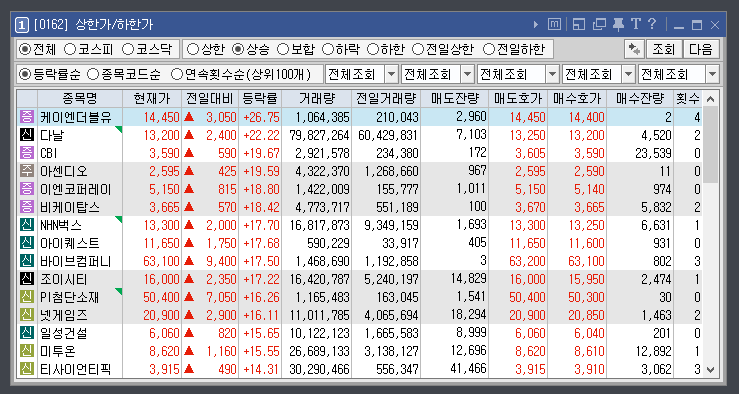The width and height of the screenshot is (739, 394).
Task: Open help question mark icon
Action: (x=652, y=24)
